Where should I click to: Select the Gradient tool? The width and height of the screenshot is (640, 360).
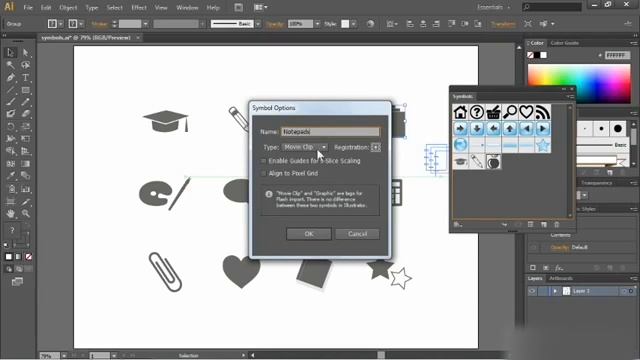tap(25, 164)
